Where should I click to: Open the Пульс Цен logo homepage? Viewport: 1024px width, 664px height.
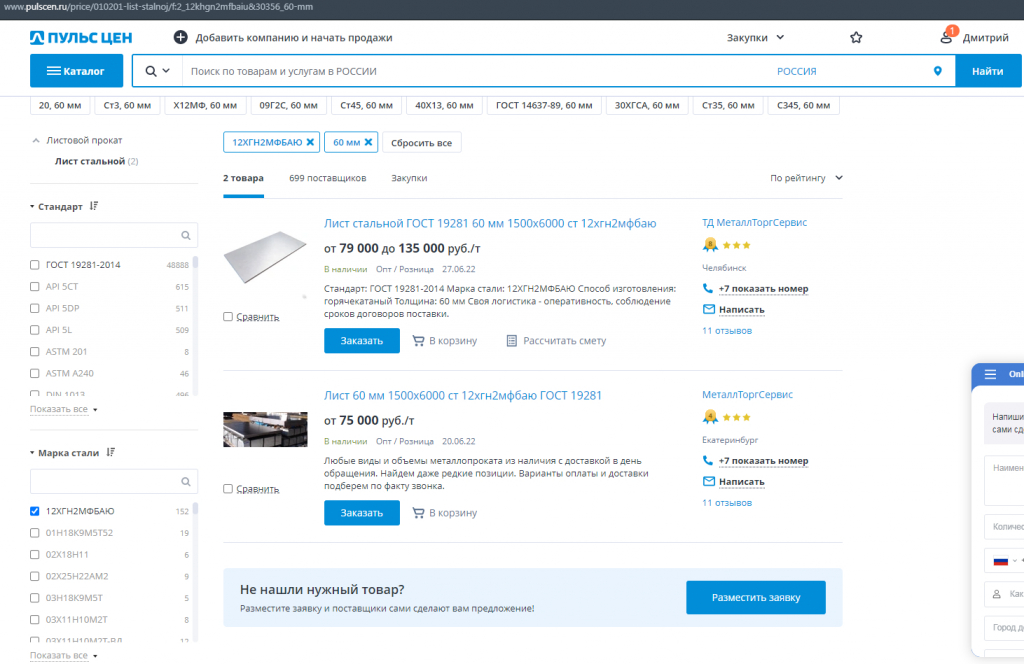coord(81,38)
